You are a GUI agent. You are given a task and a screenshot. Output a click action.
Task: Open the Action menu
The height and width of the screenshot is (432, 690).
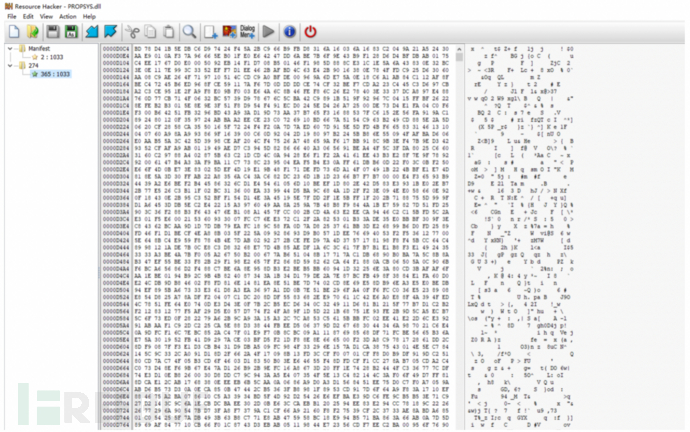coord(68,17)
